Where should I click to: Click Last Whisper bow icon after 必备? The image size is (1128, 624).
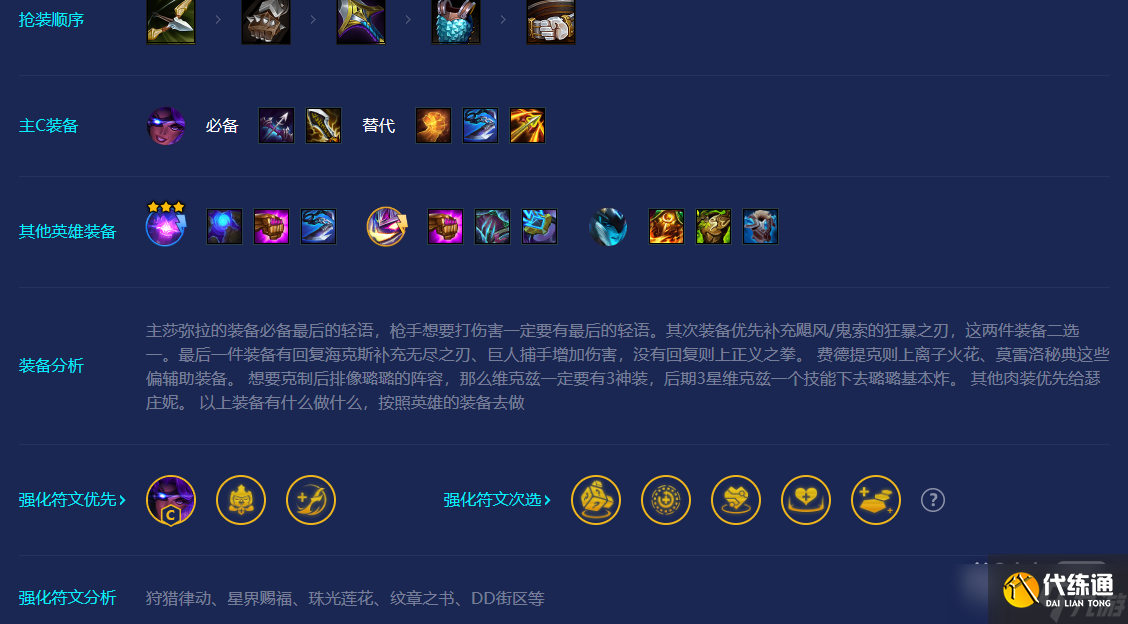tap(276, 126)
